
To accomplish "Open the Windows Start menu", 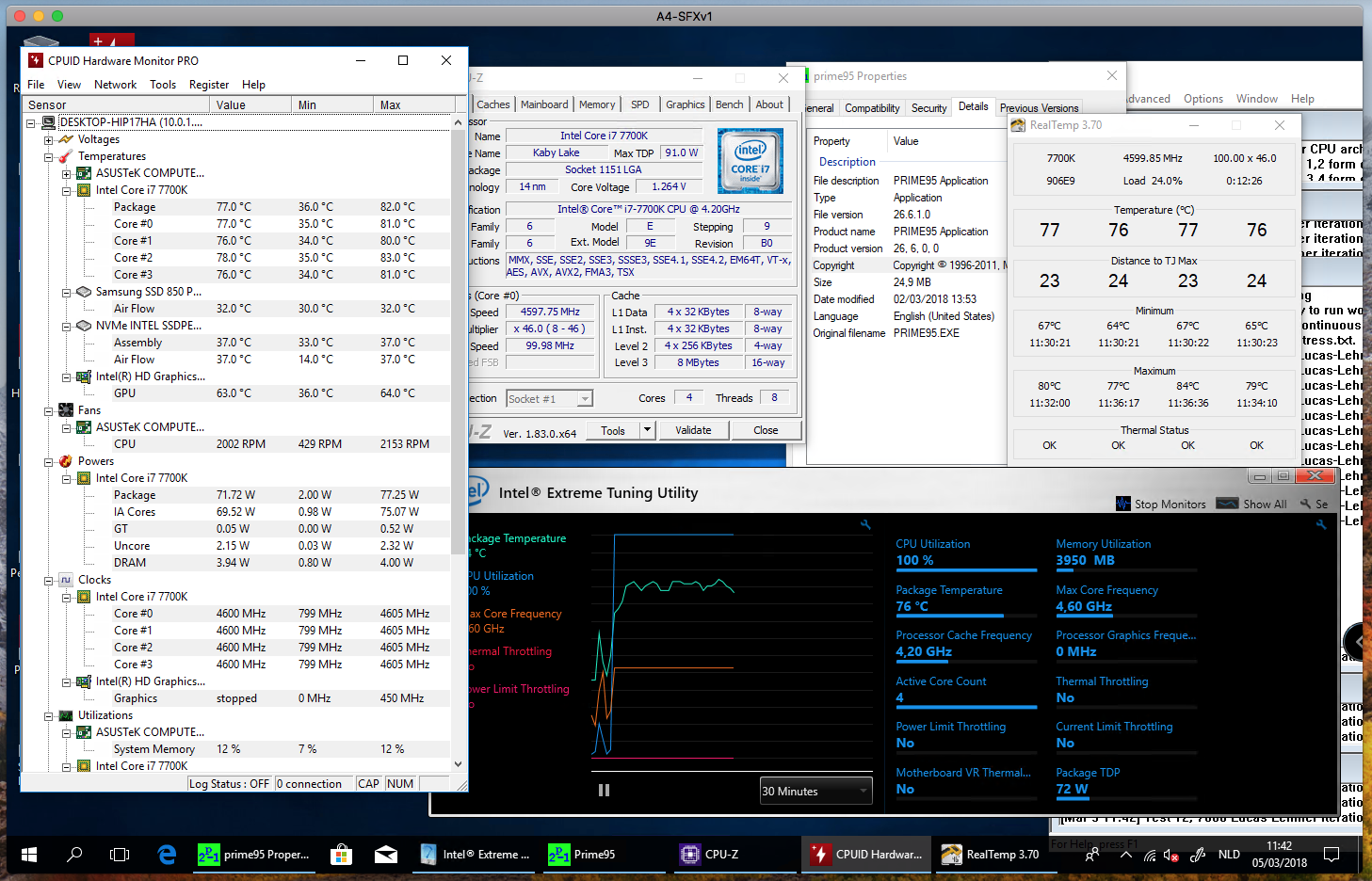I will click(29, 855).
